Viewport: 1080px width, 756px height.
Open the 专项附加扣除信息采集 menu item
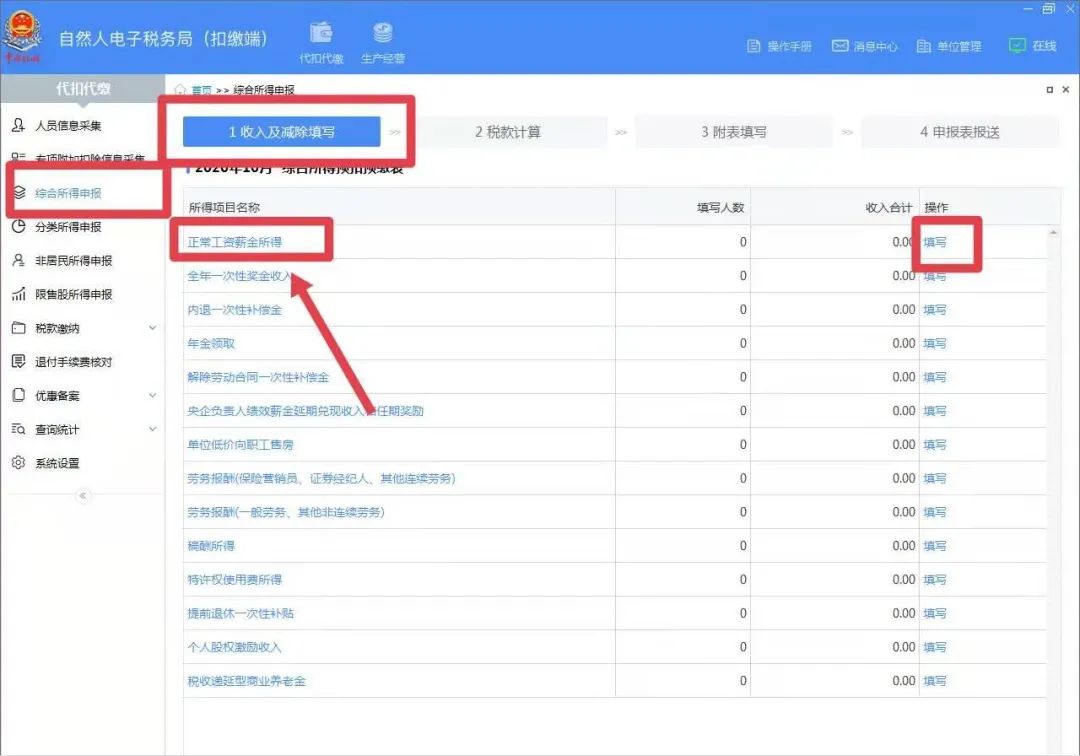tap(90, 159)
